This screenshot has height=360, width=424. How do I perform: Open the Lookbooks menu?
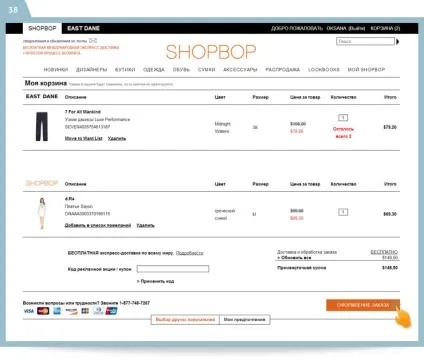click(324, 70)
